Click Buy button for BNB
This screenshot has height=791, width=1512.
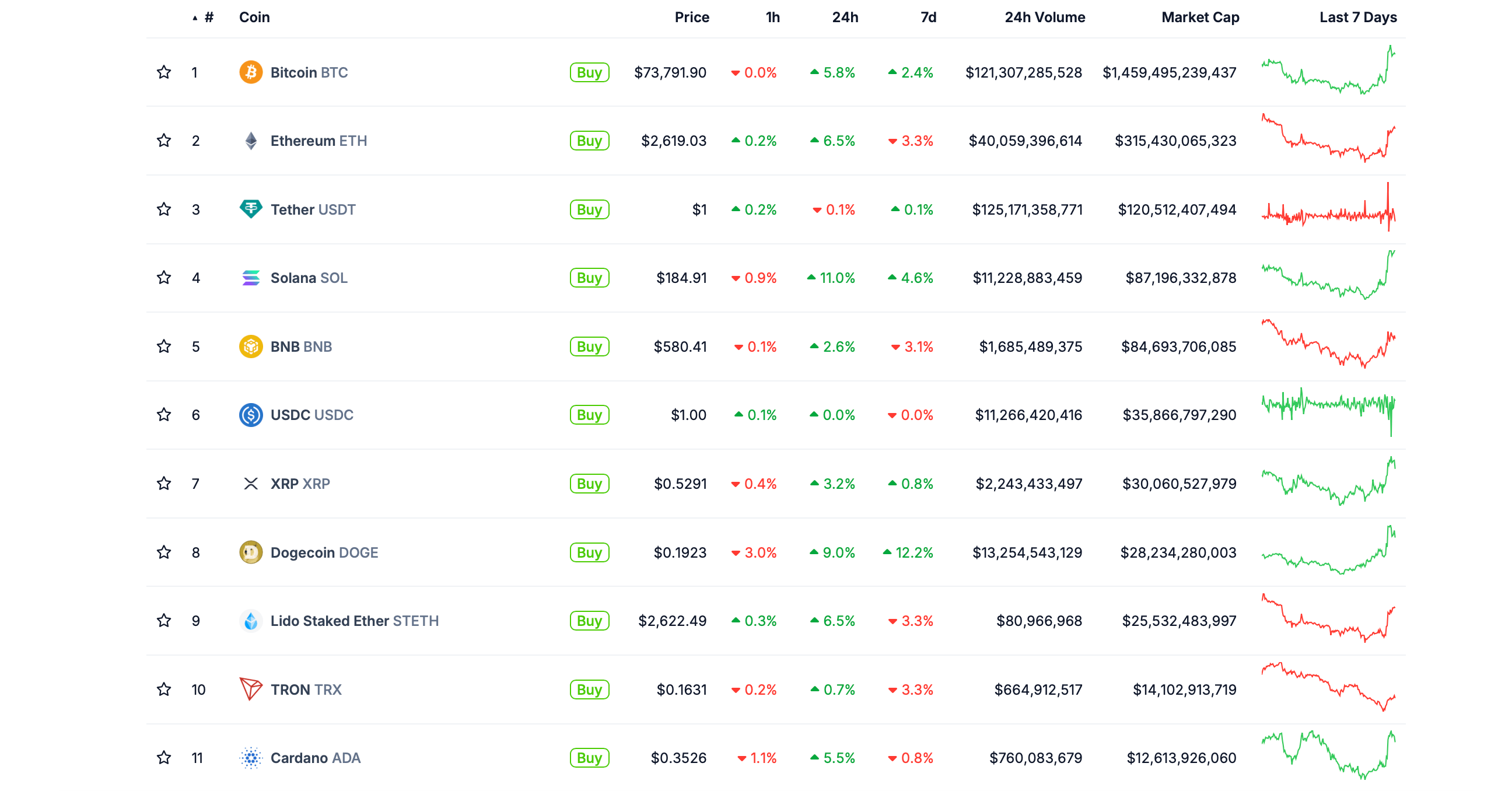coord(589,346)
